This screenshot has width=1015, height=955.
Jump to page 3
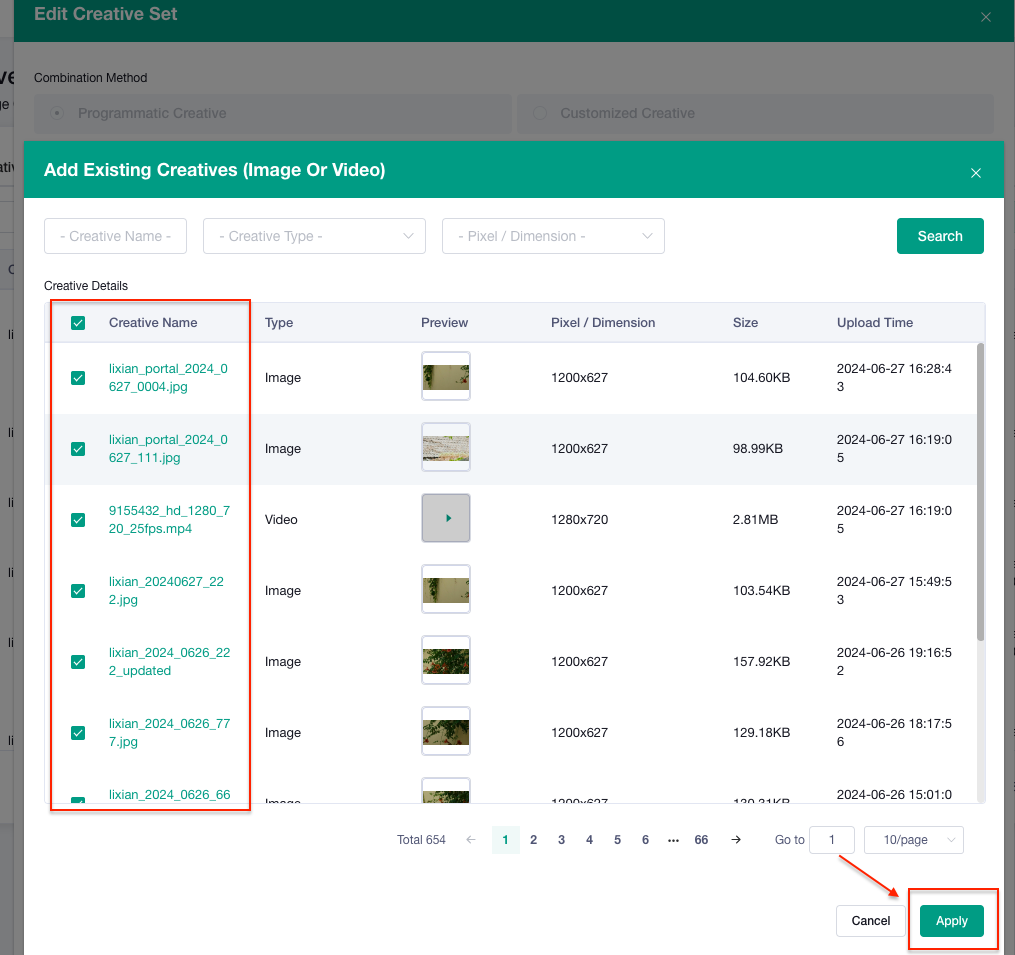(x=561, y=840)
